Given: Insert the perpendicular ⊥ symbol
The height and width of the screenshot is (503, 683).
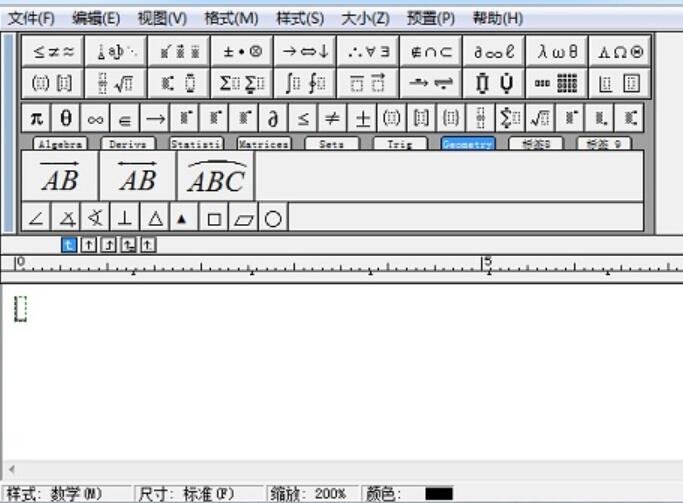Looking at the screenshot, I should pos(125,218).
